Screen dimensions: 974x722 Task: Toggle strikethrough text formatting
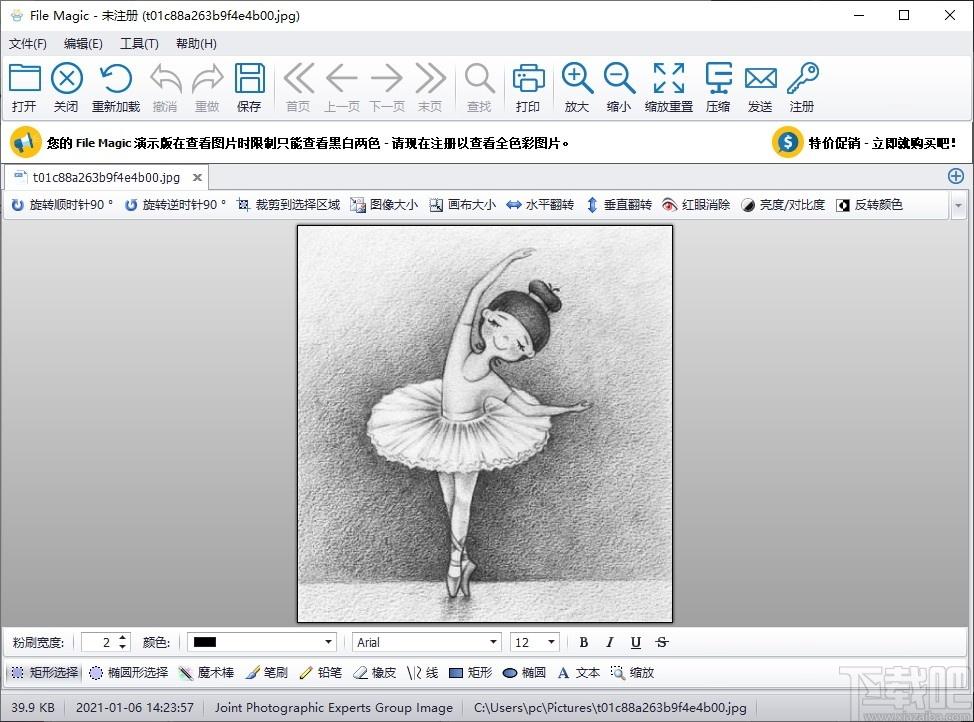[662, 642]
